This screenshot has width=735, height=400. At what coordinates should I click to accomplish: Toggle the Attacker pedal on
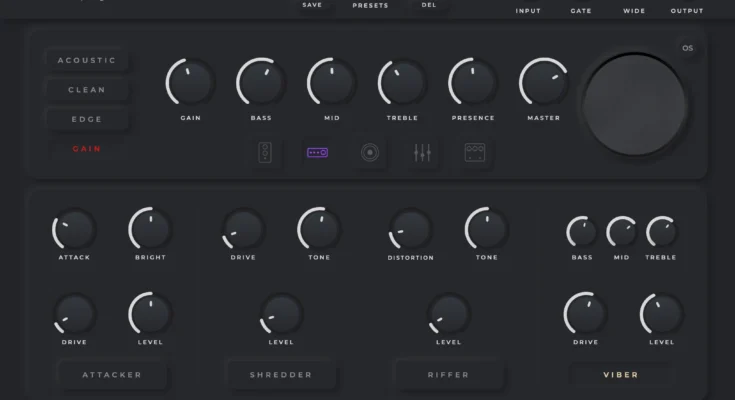[x=111, y=375]
